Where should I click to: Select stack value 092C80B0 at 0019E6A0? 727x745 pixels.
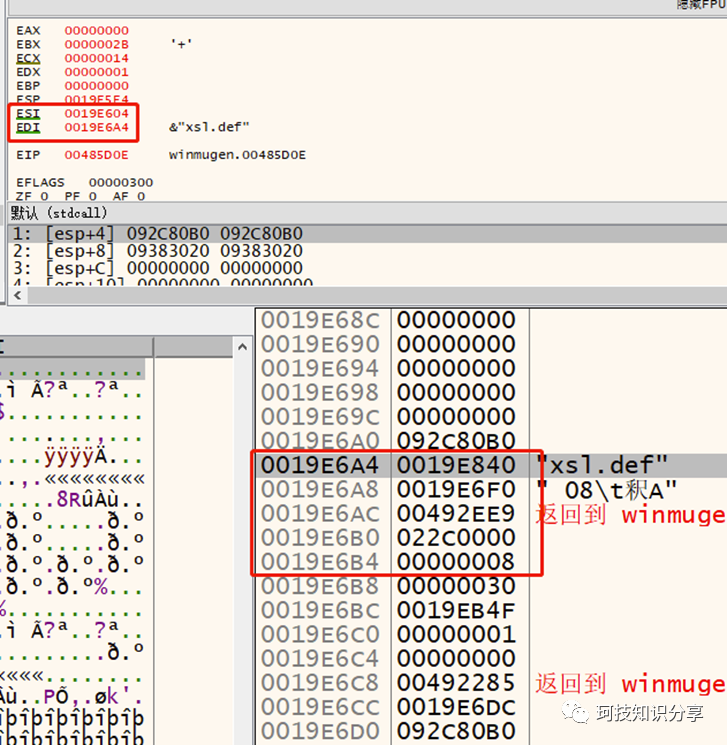pyautogui.click(x=456, y=441)
